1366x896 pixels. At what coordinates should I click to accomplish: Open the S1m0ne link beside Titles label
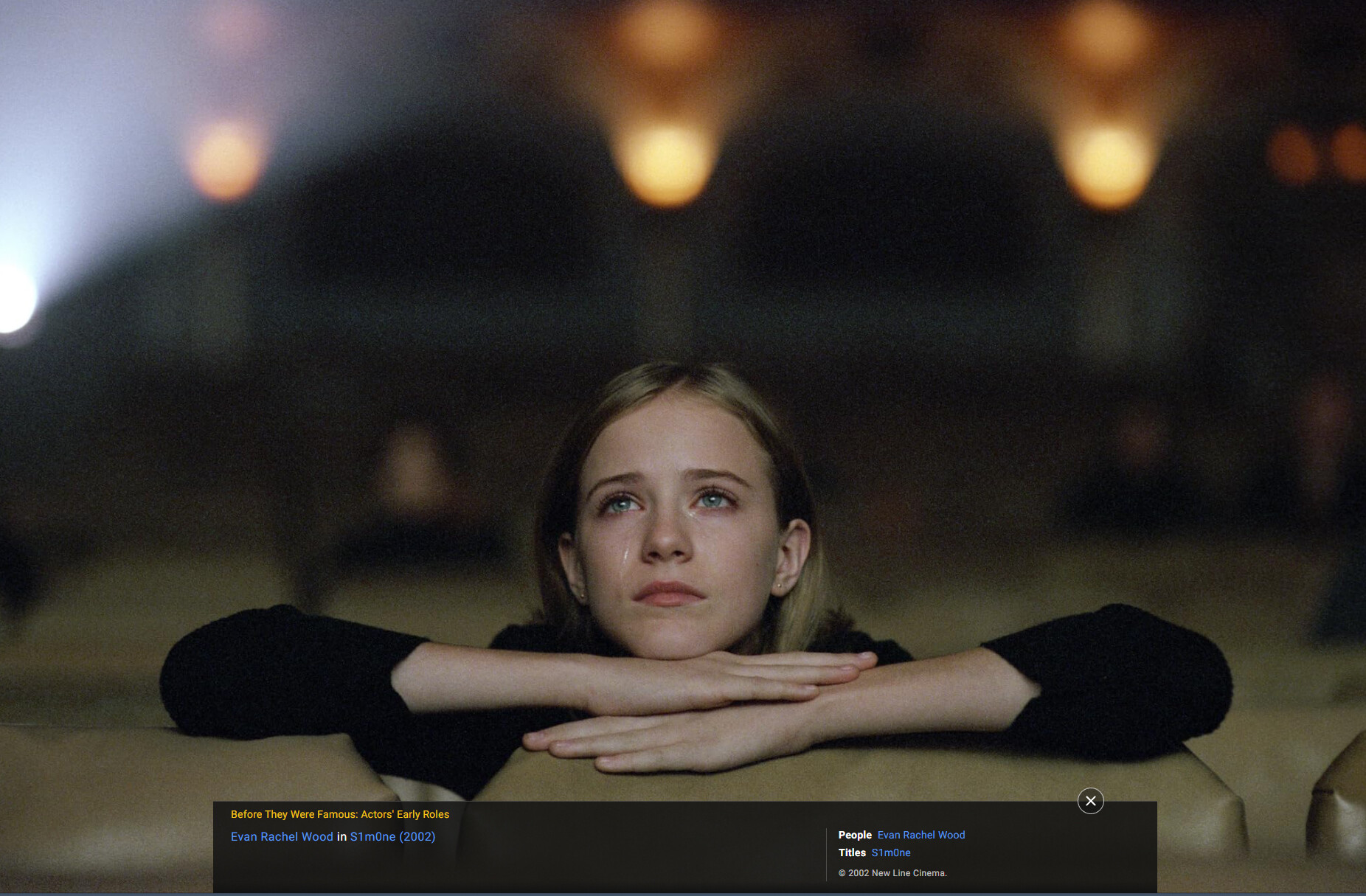pos(891,852)
